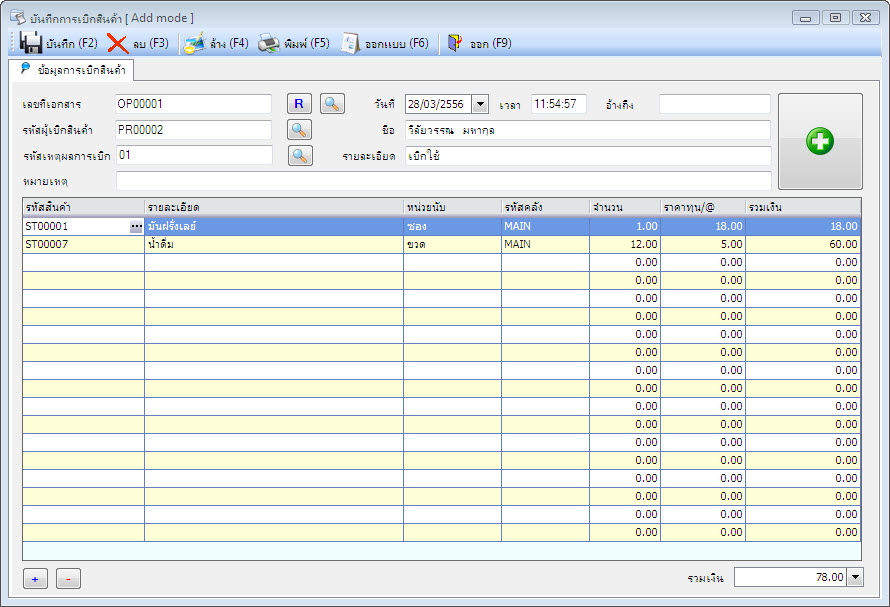Screen dimensions: 890x607
Task: Click the red X delete icon (F3)
Action: pyautogui.click(x=117, y=43)
